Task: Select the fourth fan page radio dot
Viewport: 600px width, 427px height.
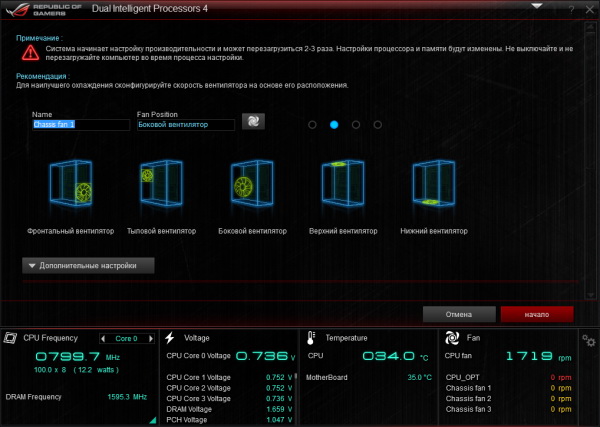Action: pos(378,125)
